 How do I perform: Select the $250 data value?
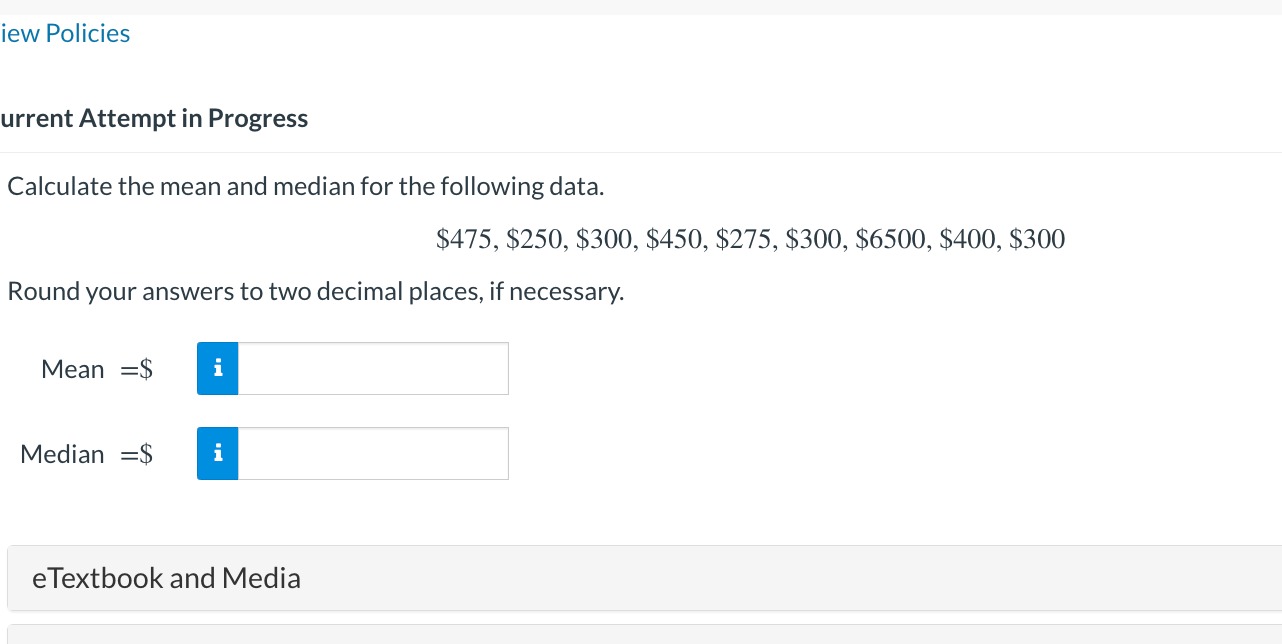tap(535, 240)
